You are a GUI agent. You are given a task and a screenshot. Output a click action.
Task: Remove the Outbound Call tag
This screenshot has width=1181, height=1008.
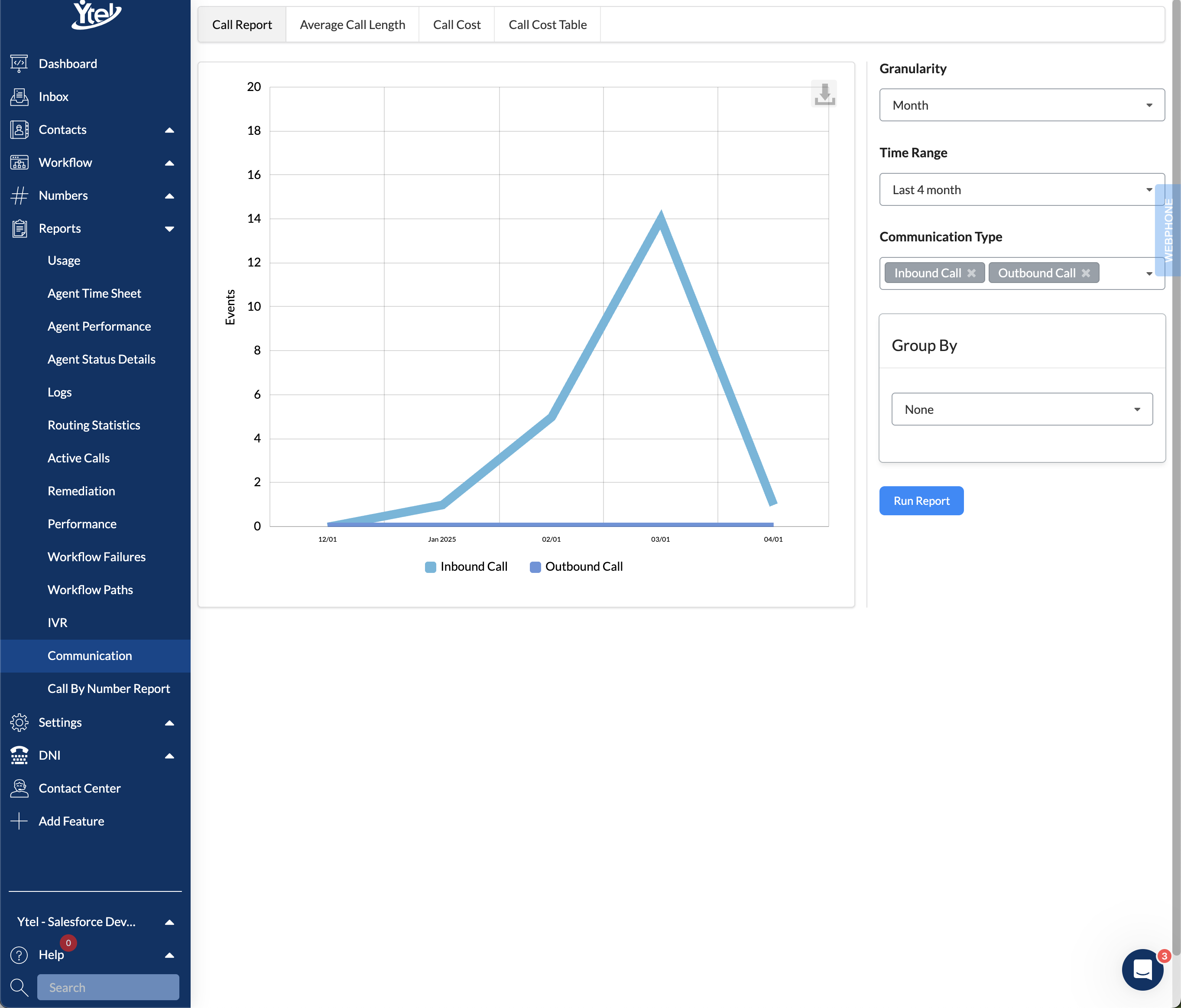tap(1086, 273)
